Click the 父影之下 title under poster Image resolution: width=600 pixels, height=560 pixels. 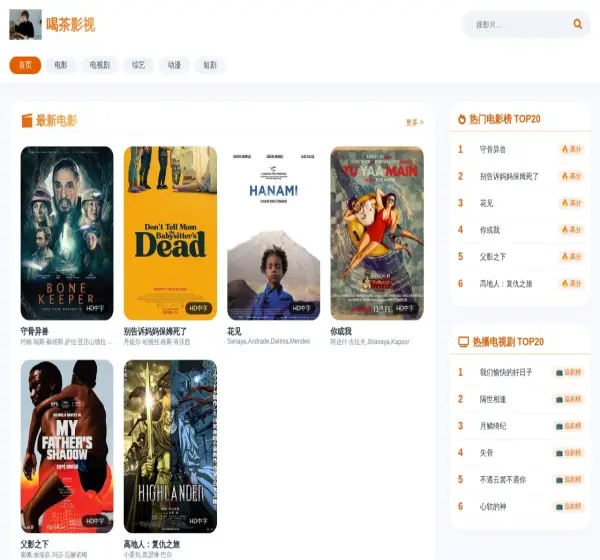point(34,544)
